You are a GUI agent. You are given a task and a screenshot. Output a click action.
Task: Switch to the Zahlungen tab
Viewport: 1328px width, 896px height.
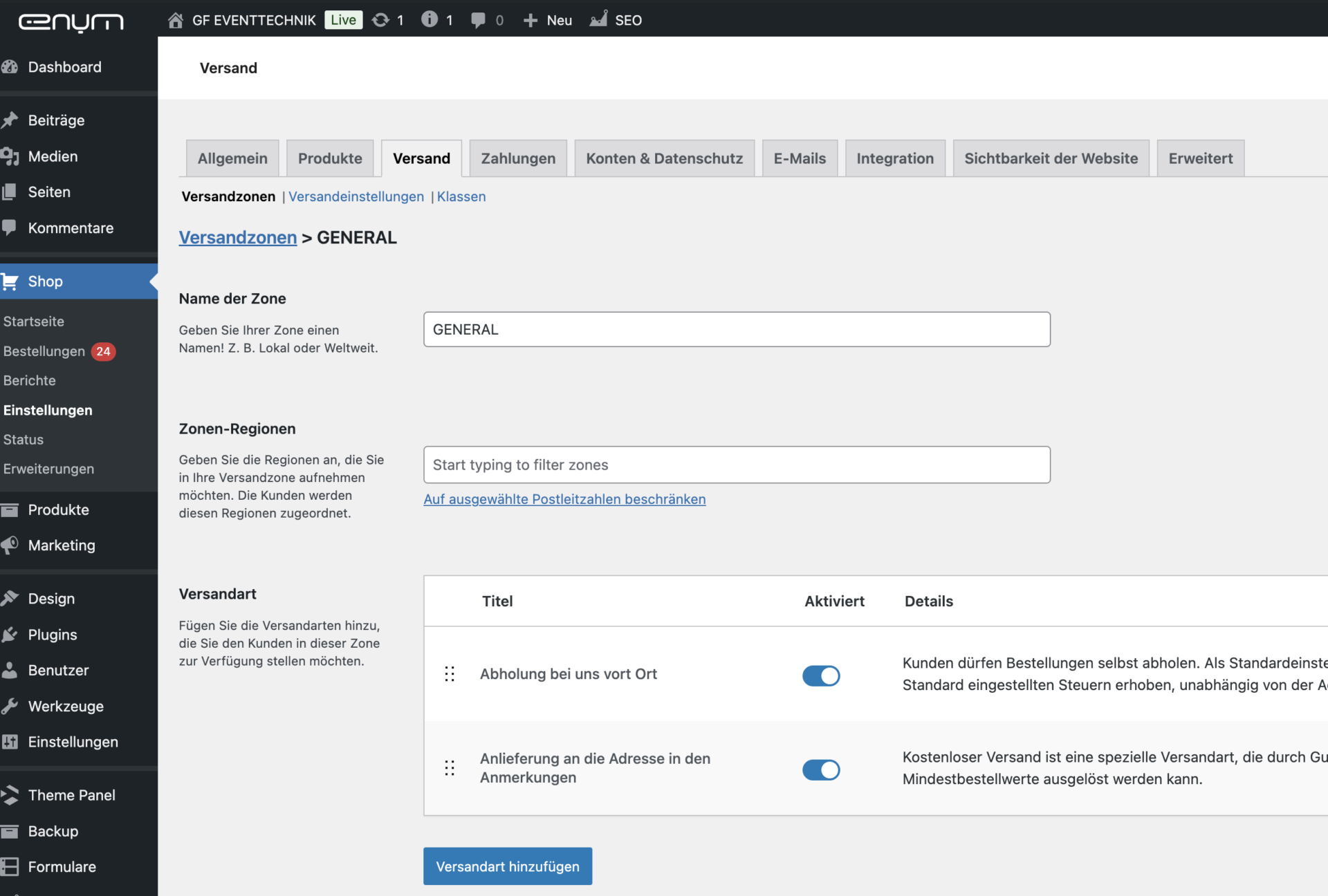click(518, 158)
